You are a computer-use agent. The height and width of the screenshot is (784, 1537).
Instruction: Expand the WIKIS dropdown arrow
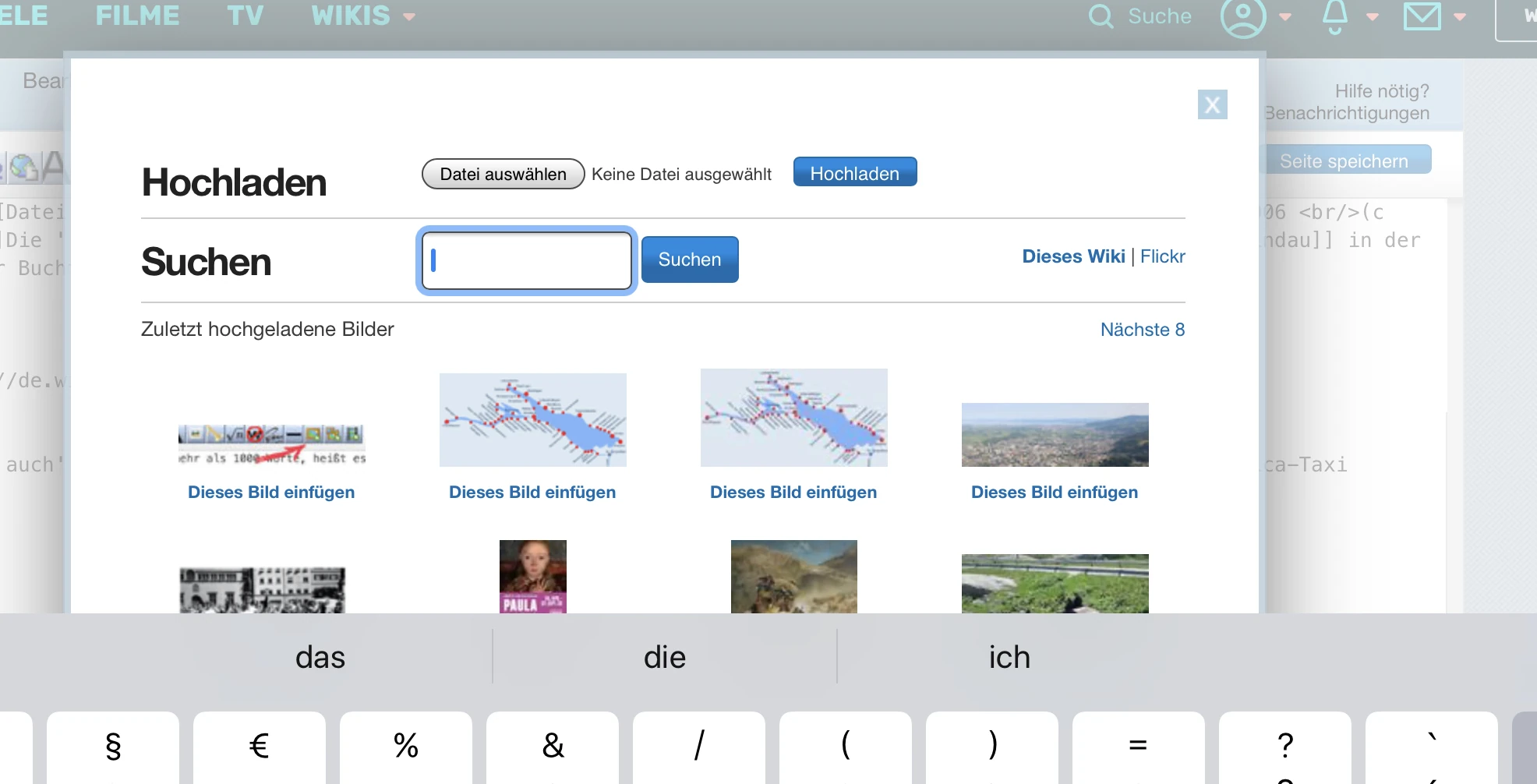[409, 16]
